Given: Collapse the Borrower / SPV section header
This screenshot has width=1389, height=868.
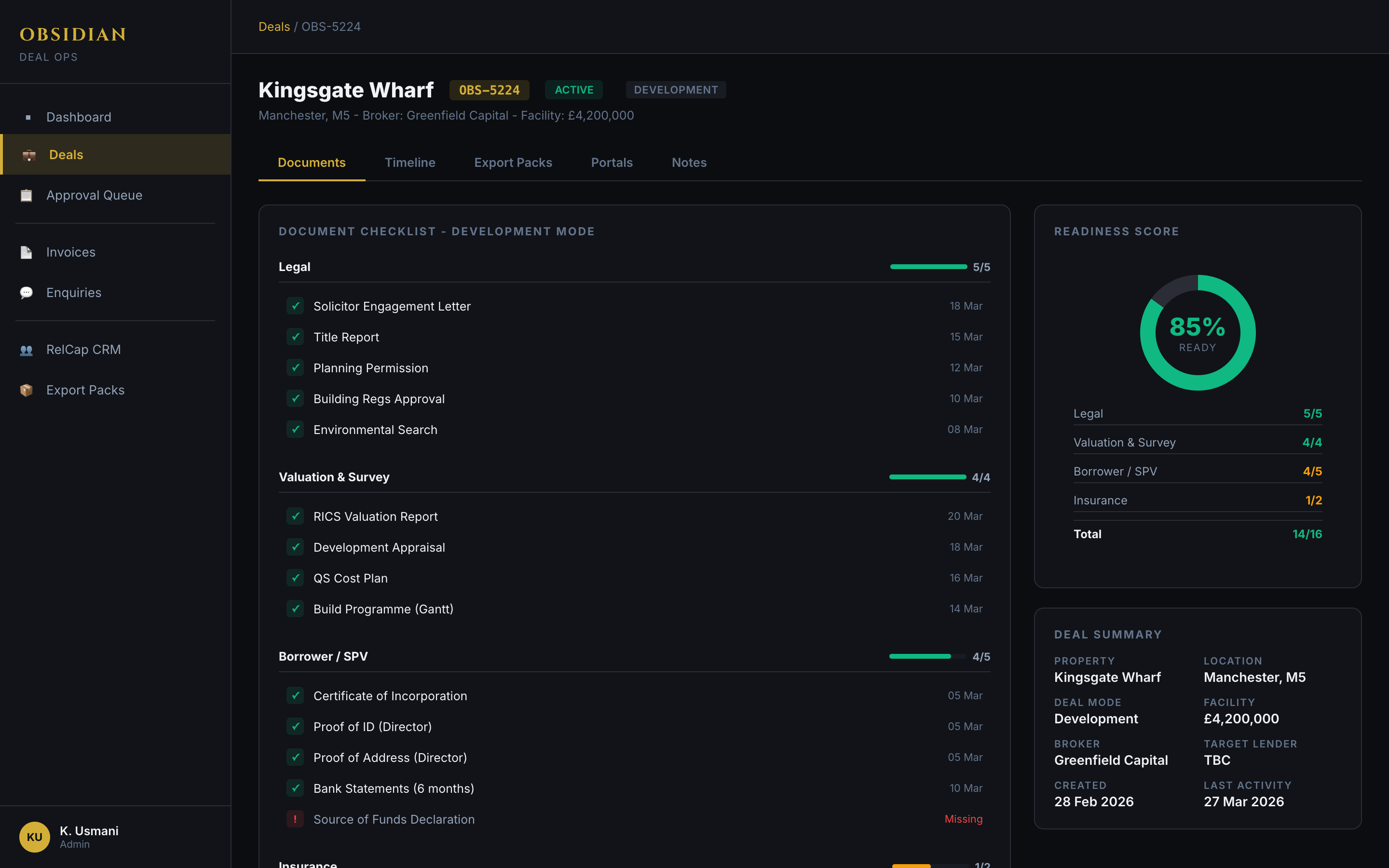Looking at the screenshot, I should coord(634,656).
